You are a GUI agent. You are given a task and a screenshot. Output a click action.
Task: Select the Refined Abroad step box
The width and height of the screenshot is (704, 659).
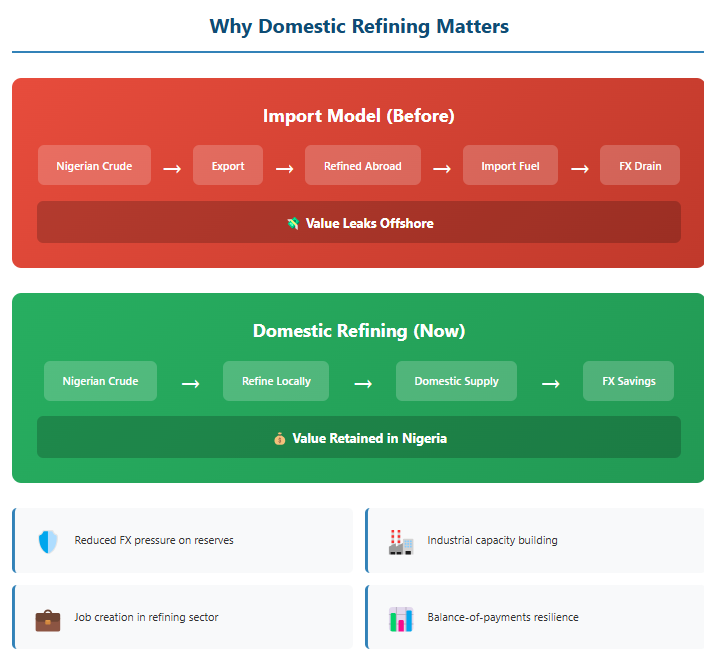(x=362, y=166)
